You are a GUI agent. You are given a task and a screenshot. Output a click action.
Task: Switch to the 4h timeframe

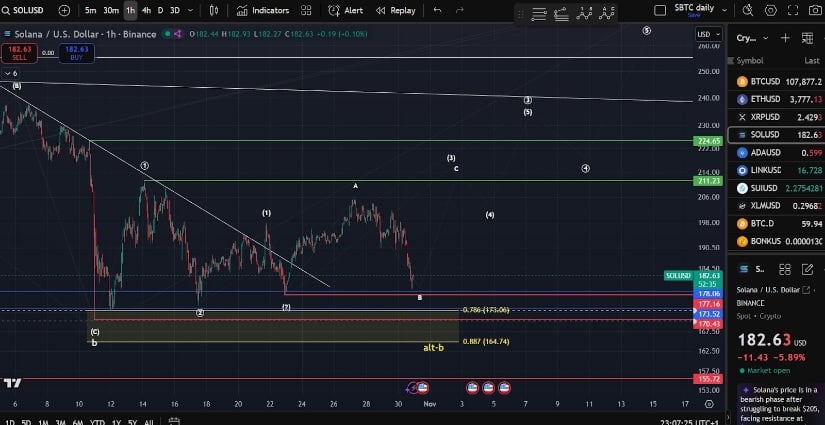coord(147,10)
